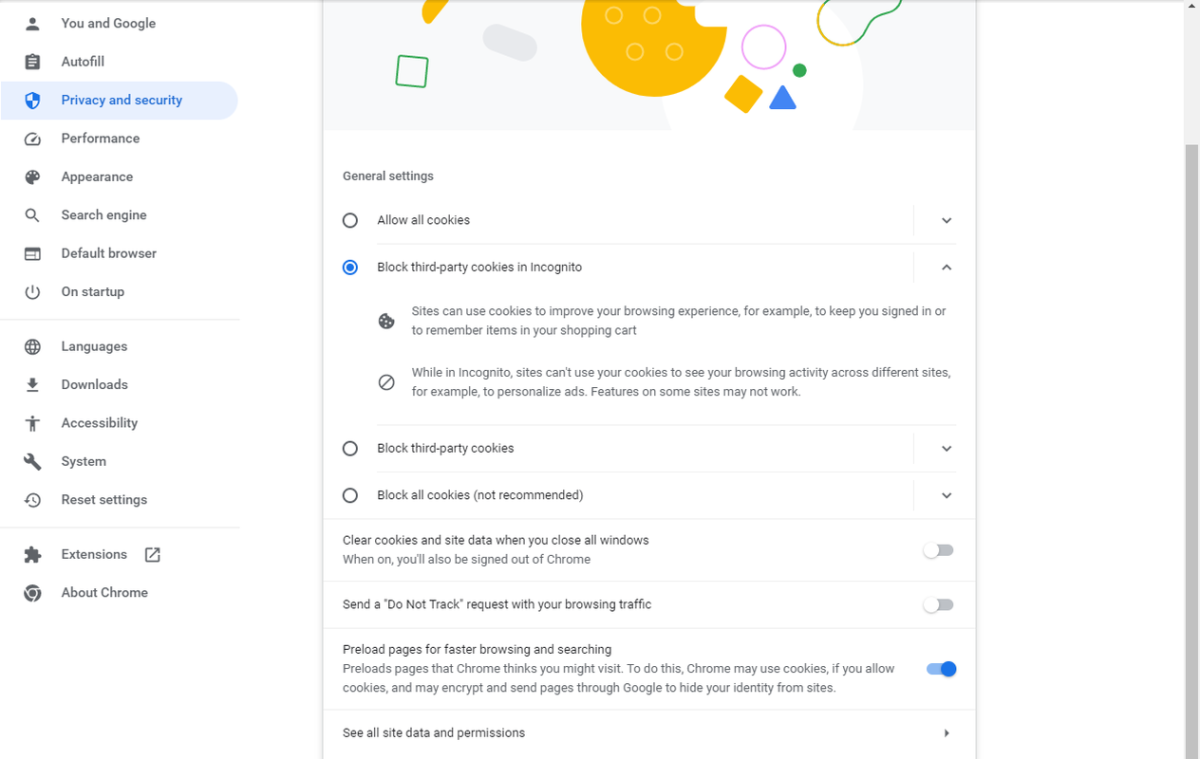Screen dimensions: 1200x759
Task: Click the Extensions puzzle piece icon
Action: tap(33, 555)
